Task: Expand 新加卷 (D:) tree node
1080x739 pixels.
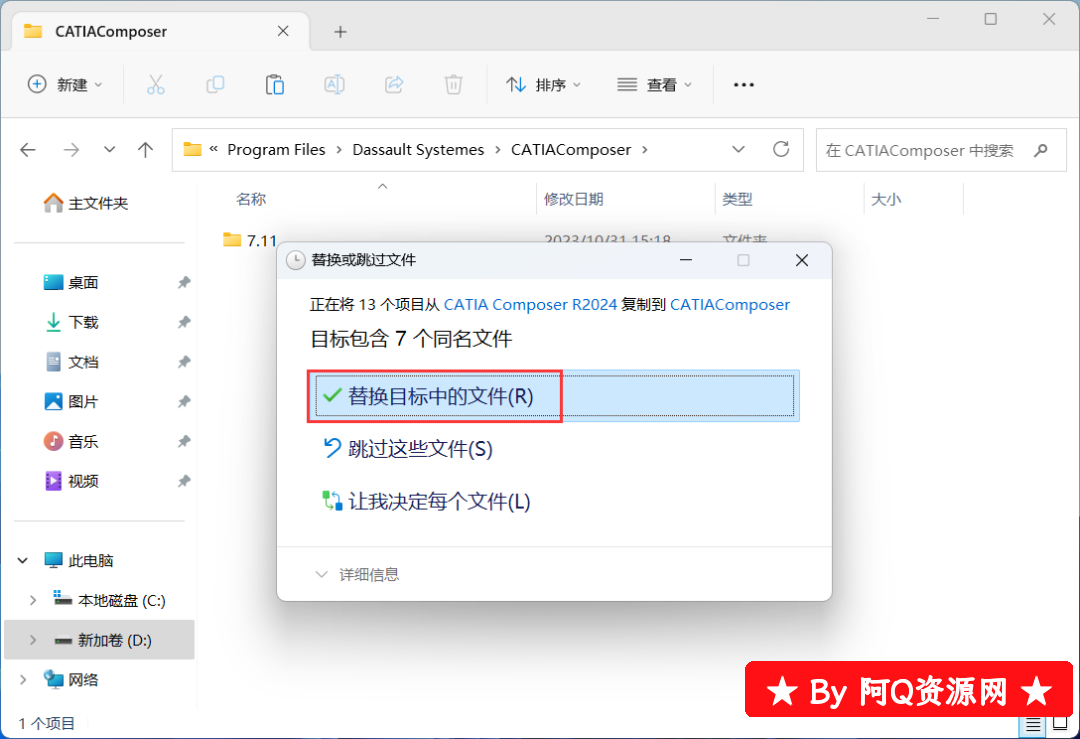Action: coord(32,641)
